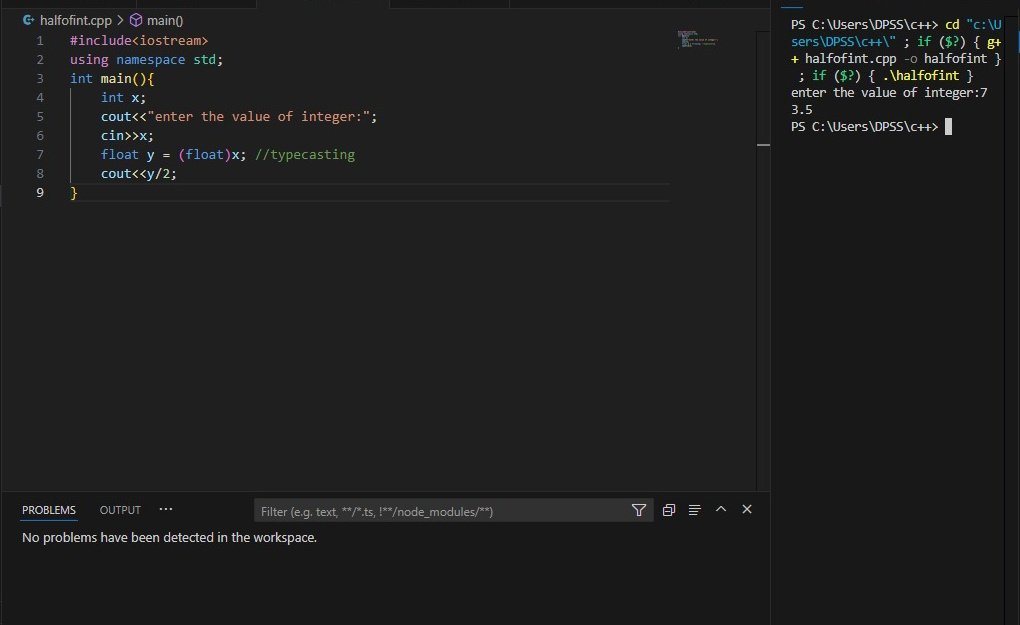The width and height of the screenshot is (1020, 625).
Task: Open the panel's more tabs ellipsis
Action: coord(166,509)
